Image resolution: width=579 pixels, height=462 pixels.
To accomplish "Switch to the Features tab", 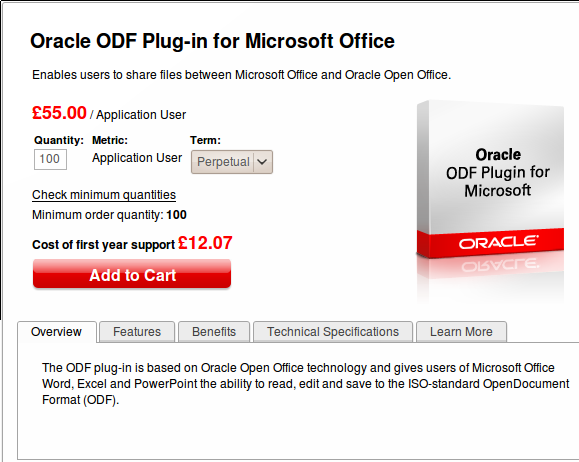I will point(137,332).
